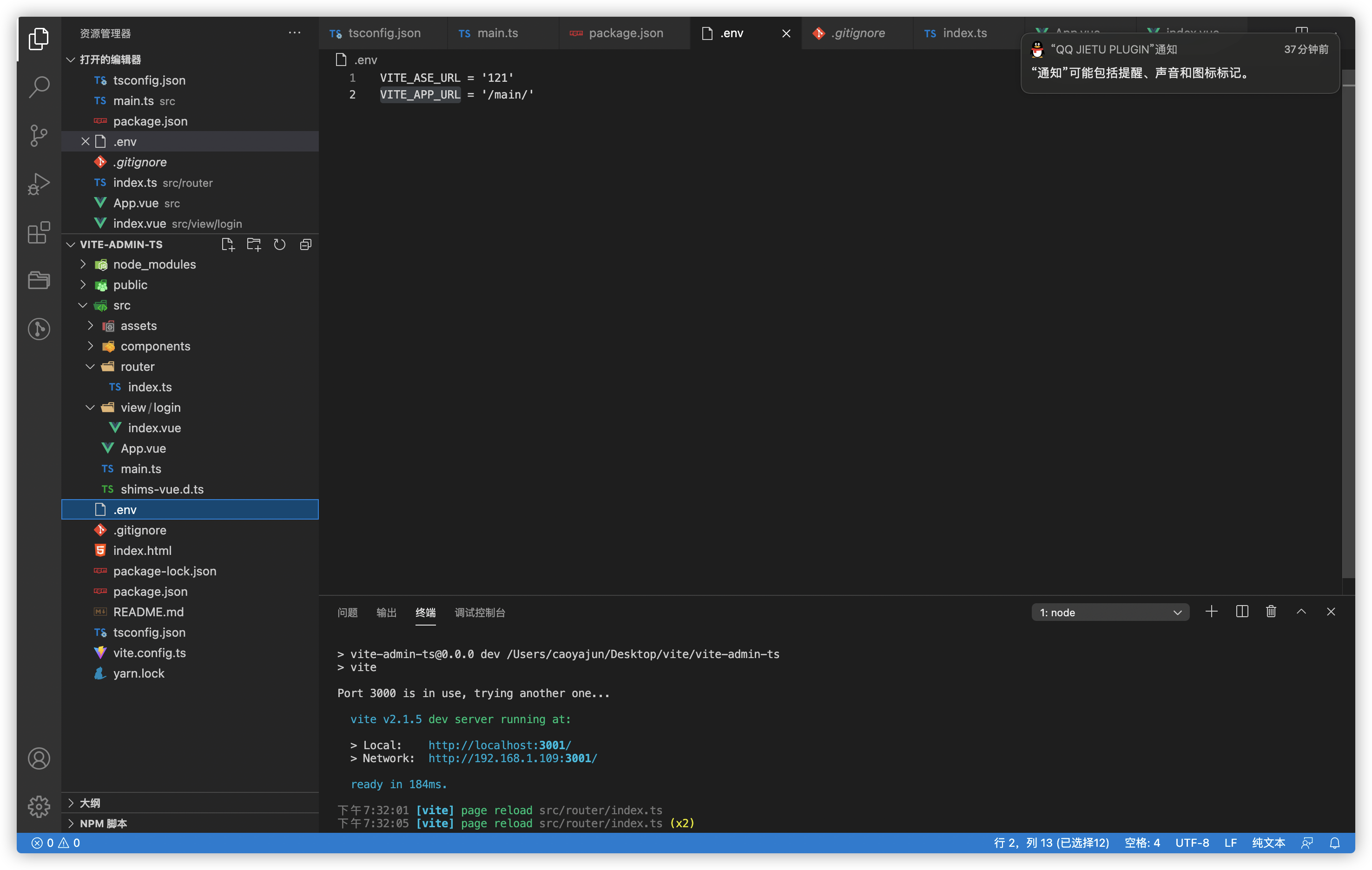Create a new folder in VITE-ADMIN-TS
The height and width of the screenshot is (870, 1372).
[x=254, y=244]
